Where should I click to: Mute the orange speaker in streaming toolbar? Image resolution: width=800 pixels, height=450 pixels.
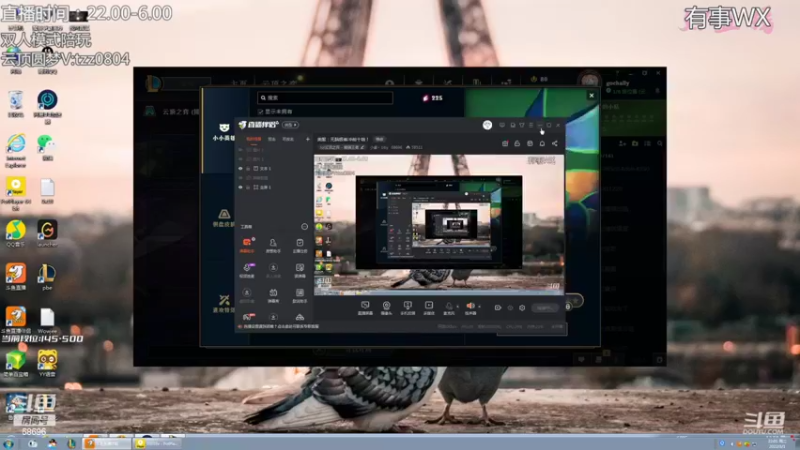click(470, 308)
